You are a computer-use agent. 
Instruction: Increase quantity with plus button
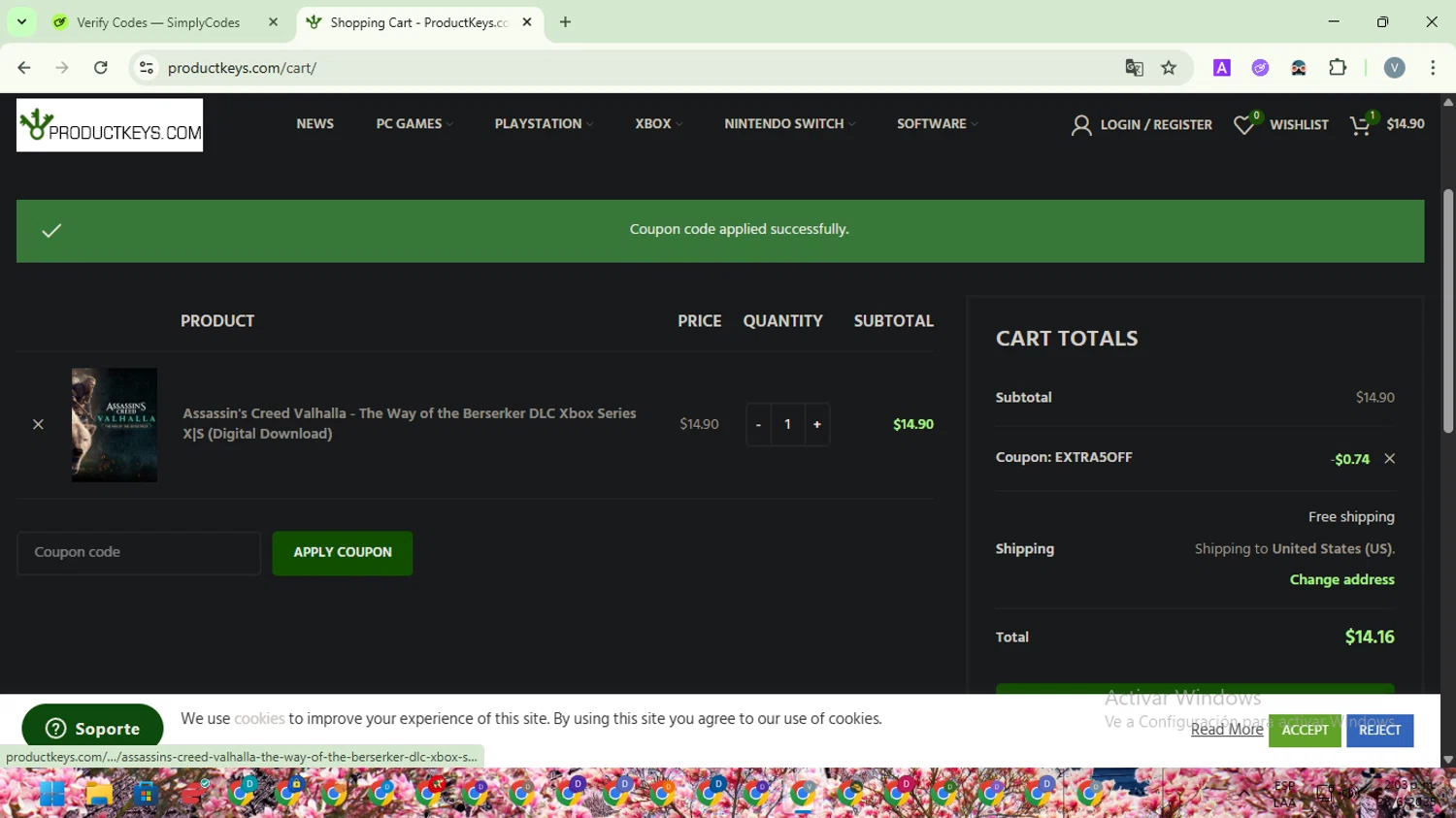(x=817, y=425)
